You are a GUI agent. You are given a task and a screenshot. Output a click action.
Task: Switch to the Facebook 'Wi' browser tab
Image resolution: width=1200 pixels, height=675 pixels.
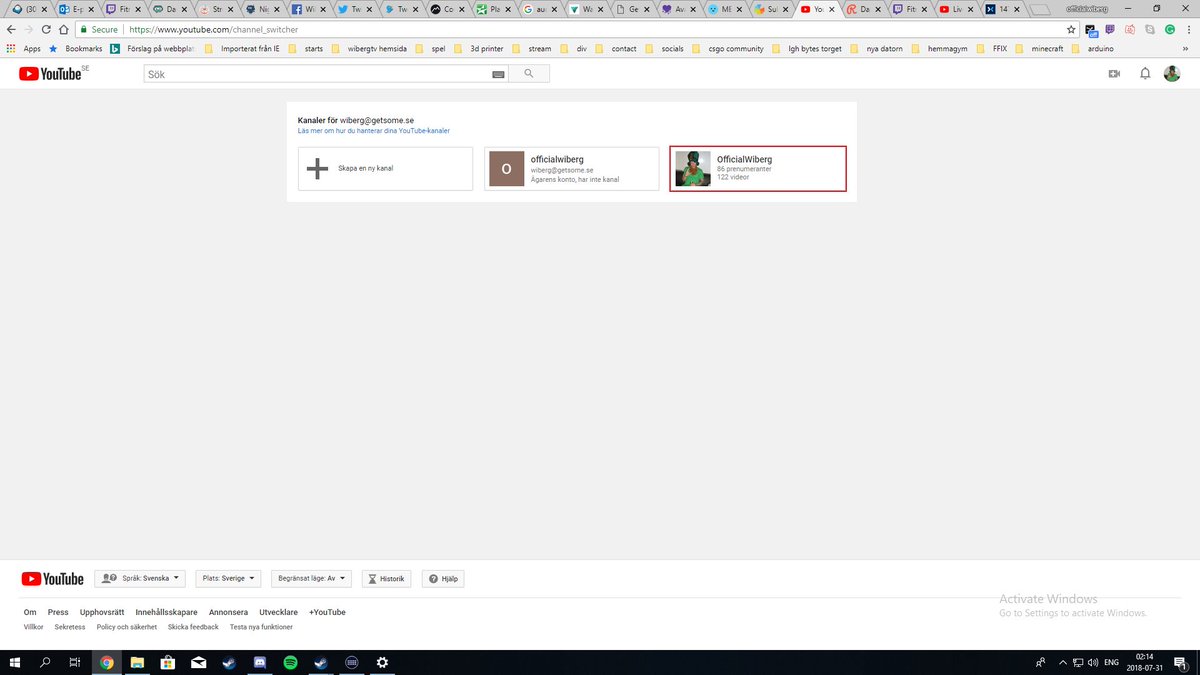308,9
